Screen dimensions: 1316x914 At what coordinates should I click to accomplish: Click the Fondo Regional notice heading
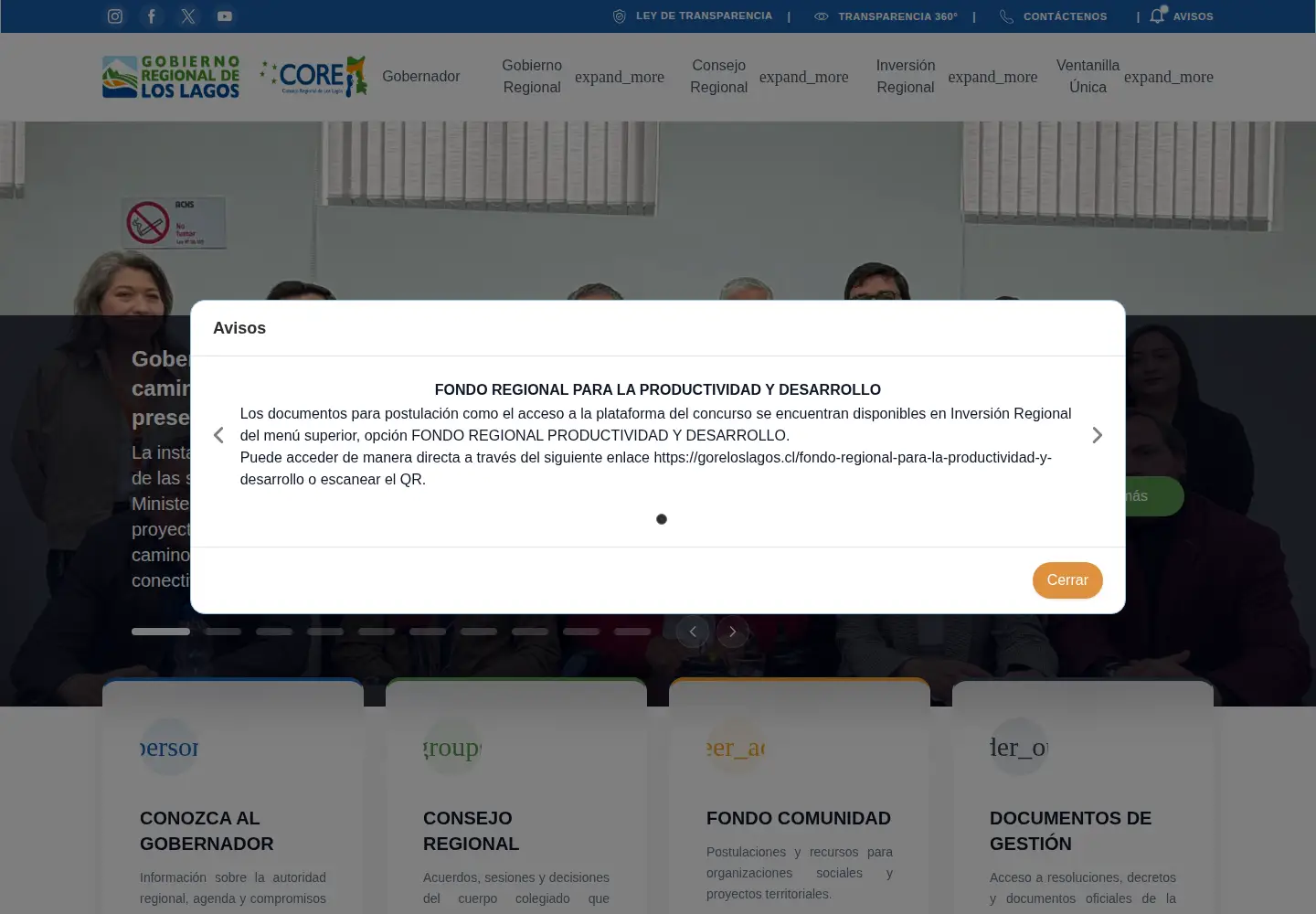coord(658,389)
